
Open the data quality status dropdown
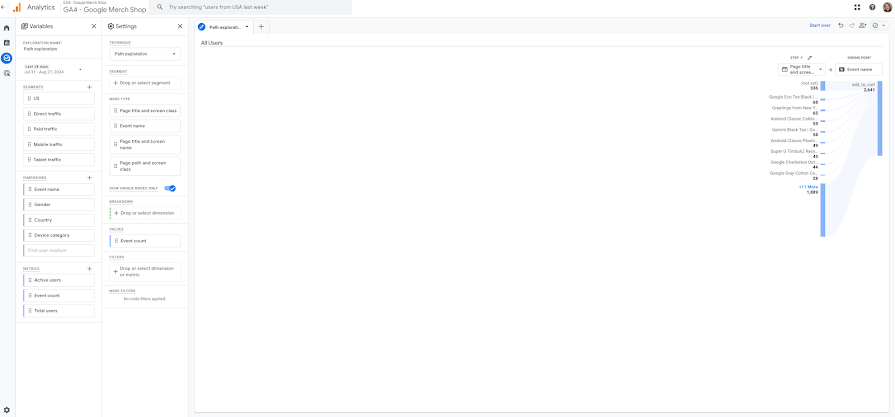878,26
